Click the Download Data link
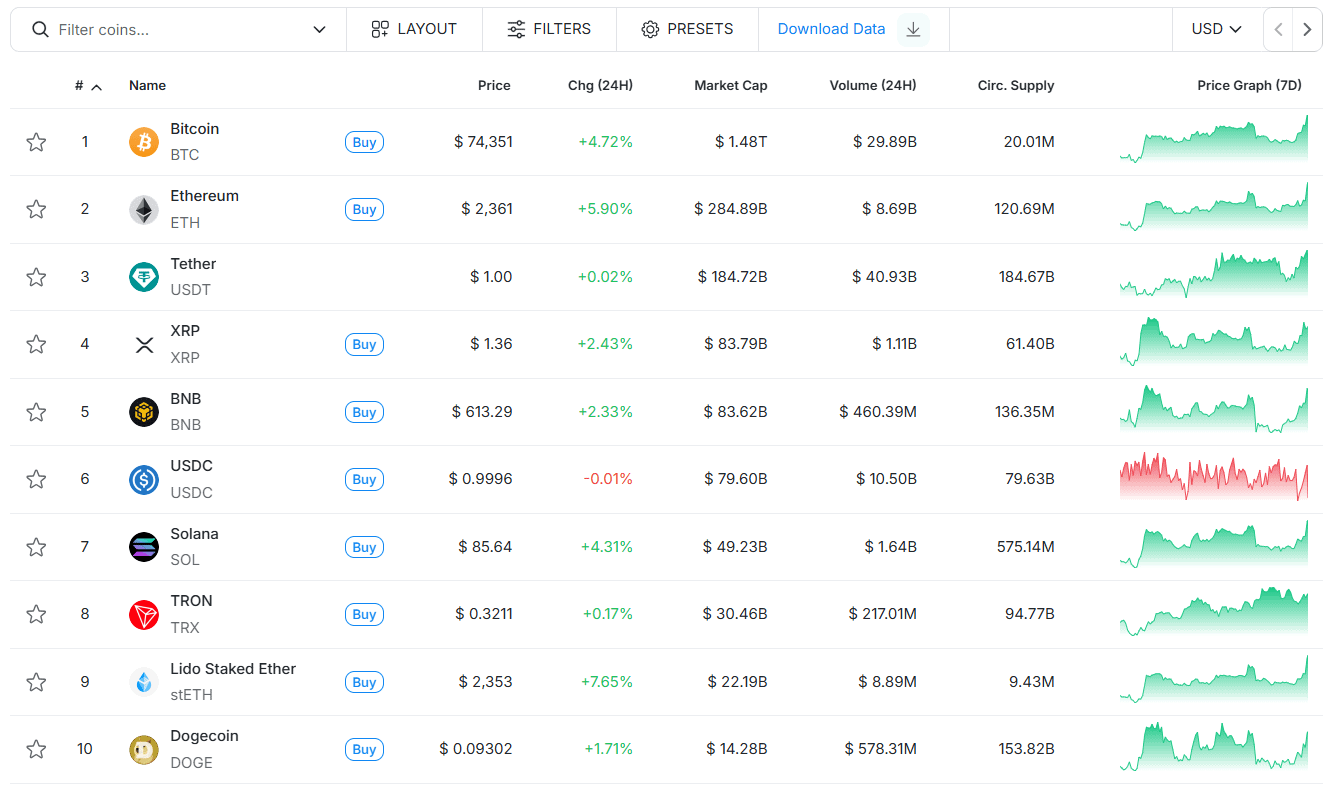This screenshot has height=801, width=1333. pyautogui.click(x=831, y=29)
